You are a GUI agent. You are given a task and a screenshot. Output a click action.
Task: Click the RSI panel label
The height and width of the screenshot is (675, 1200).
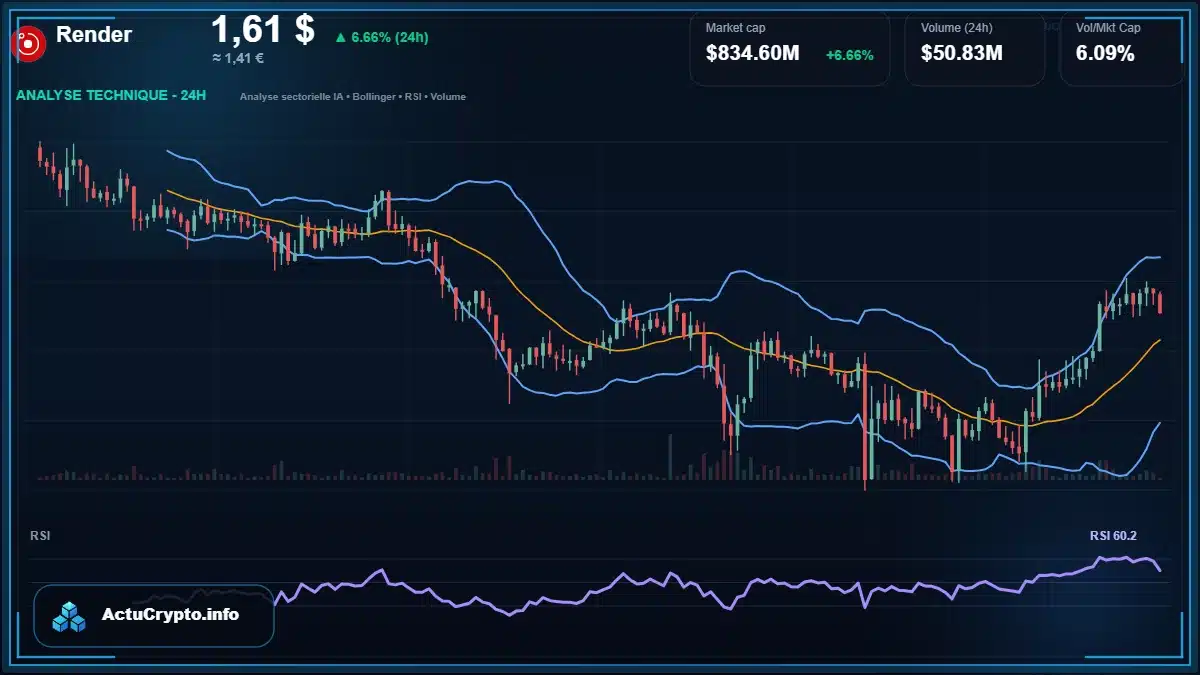click(40, 536)
